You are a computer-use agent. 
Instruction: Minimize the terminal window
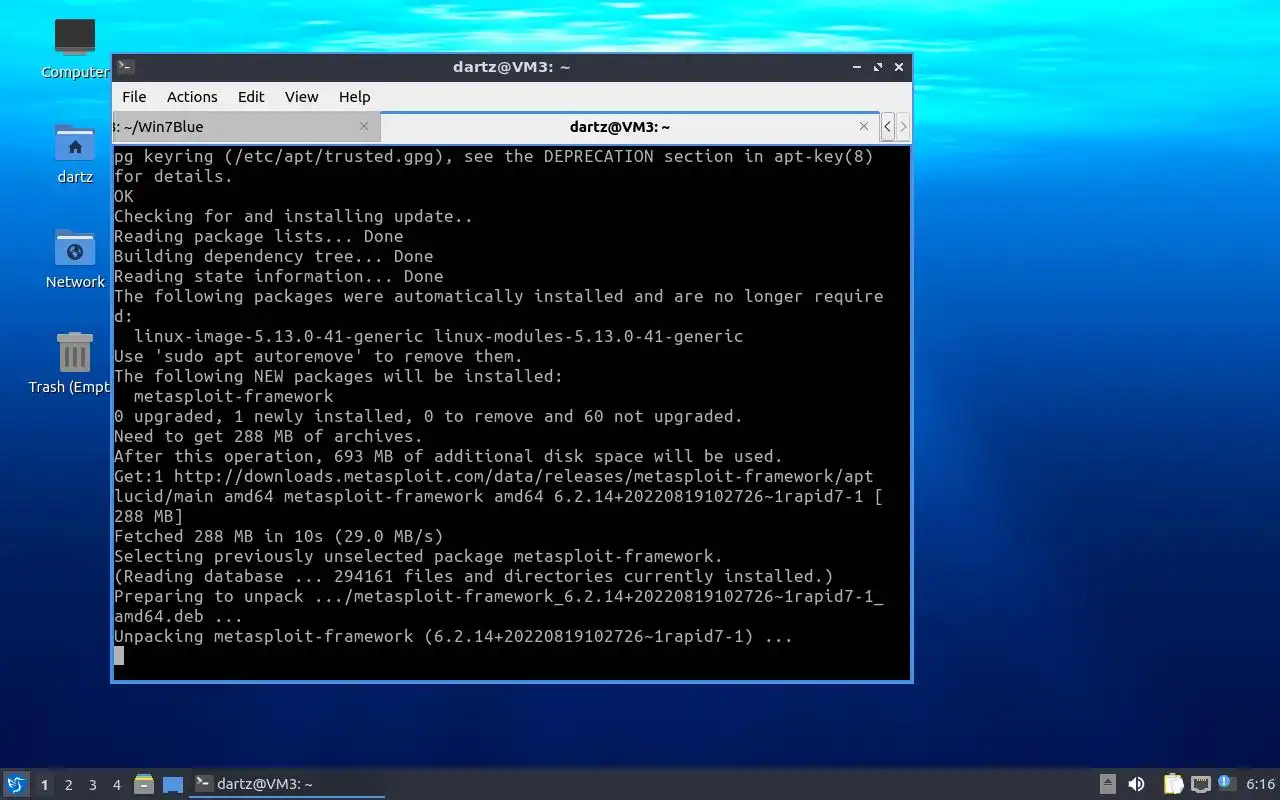(857, 67)
